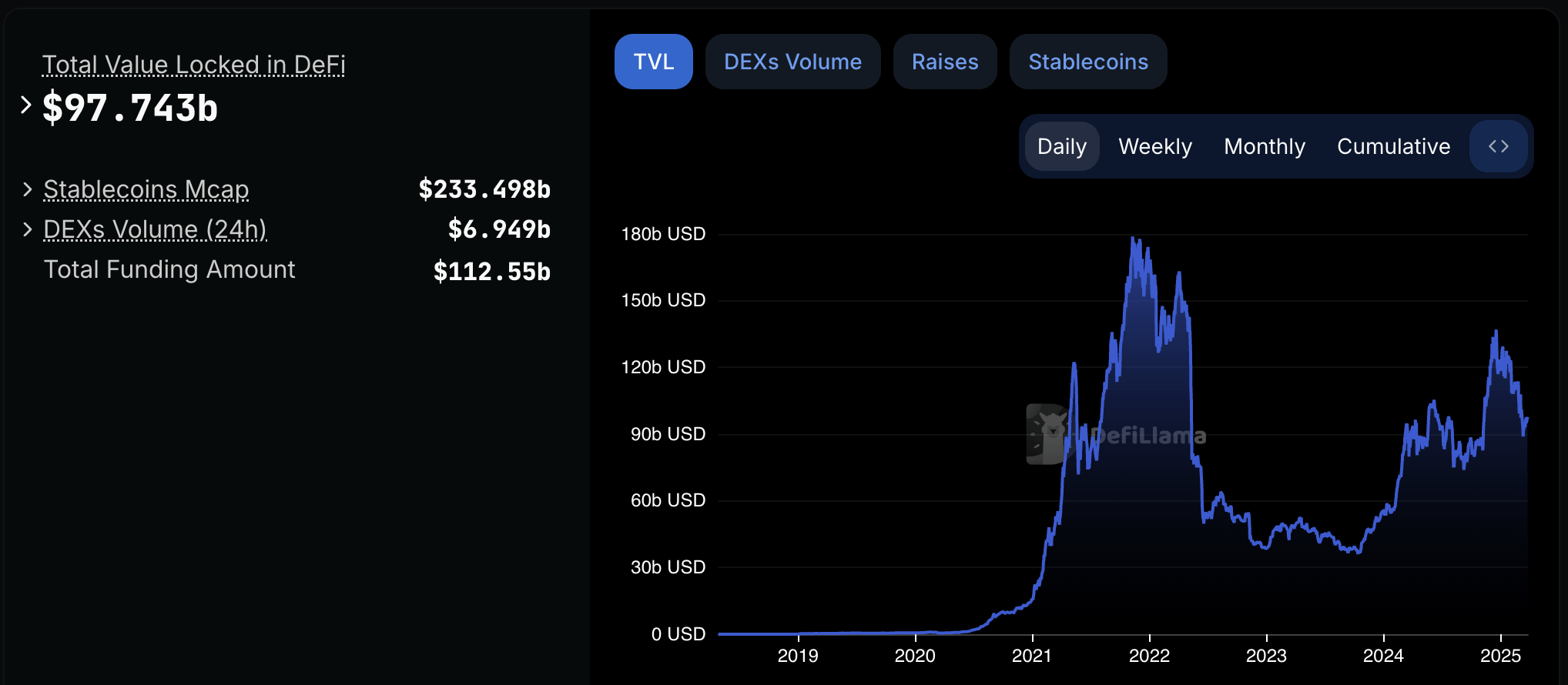
Task: Click the 2021 x-axis label
Action: click(x=1032, y=656)
